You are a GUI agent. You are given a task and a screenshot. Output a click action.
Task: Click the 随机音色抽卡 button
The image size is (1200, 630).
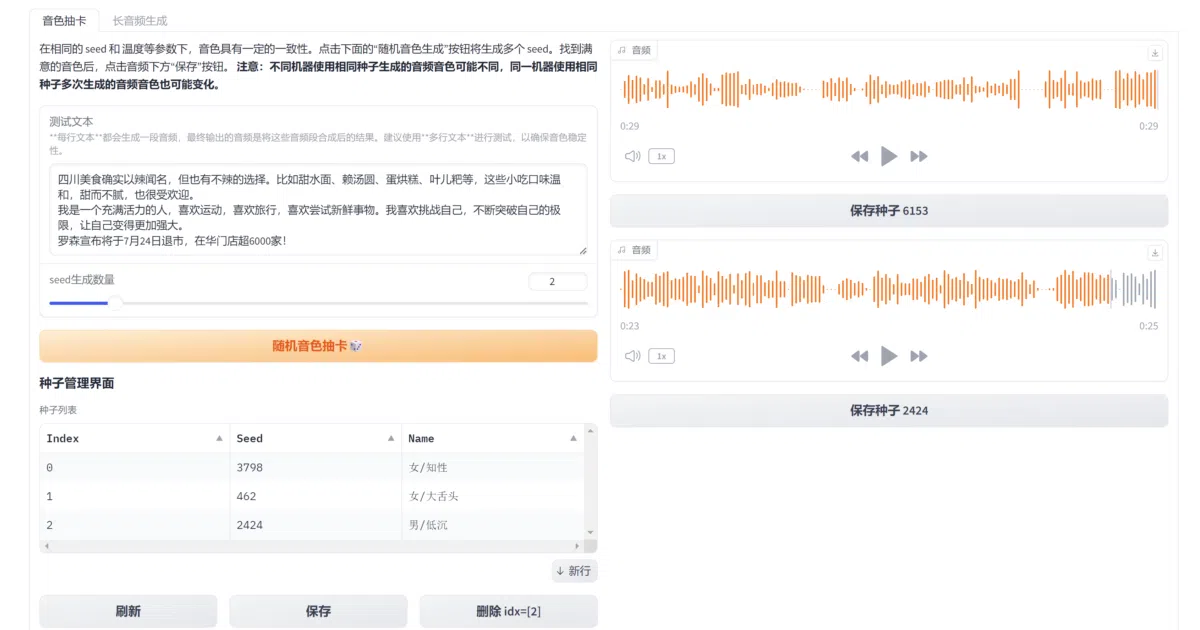318,346
